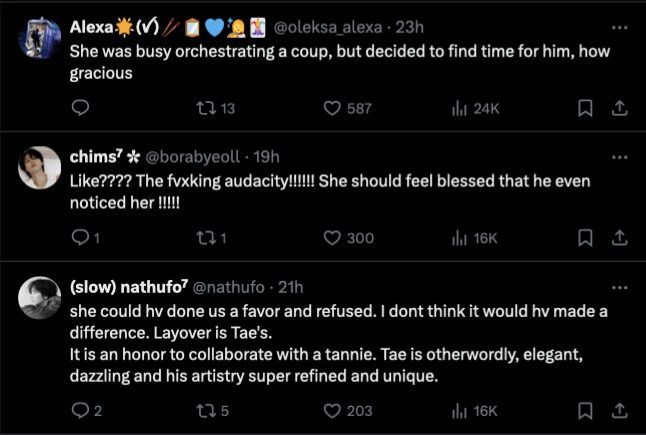Like nathufo's tweet with 203 likes

click(333, 410)
